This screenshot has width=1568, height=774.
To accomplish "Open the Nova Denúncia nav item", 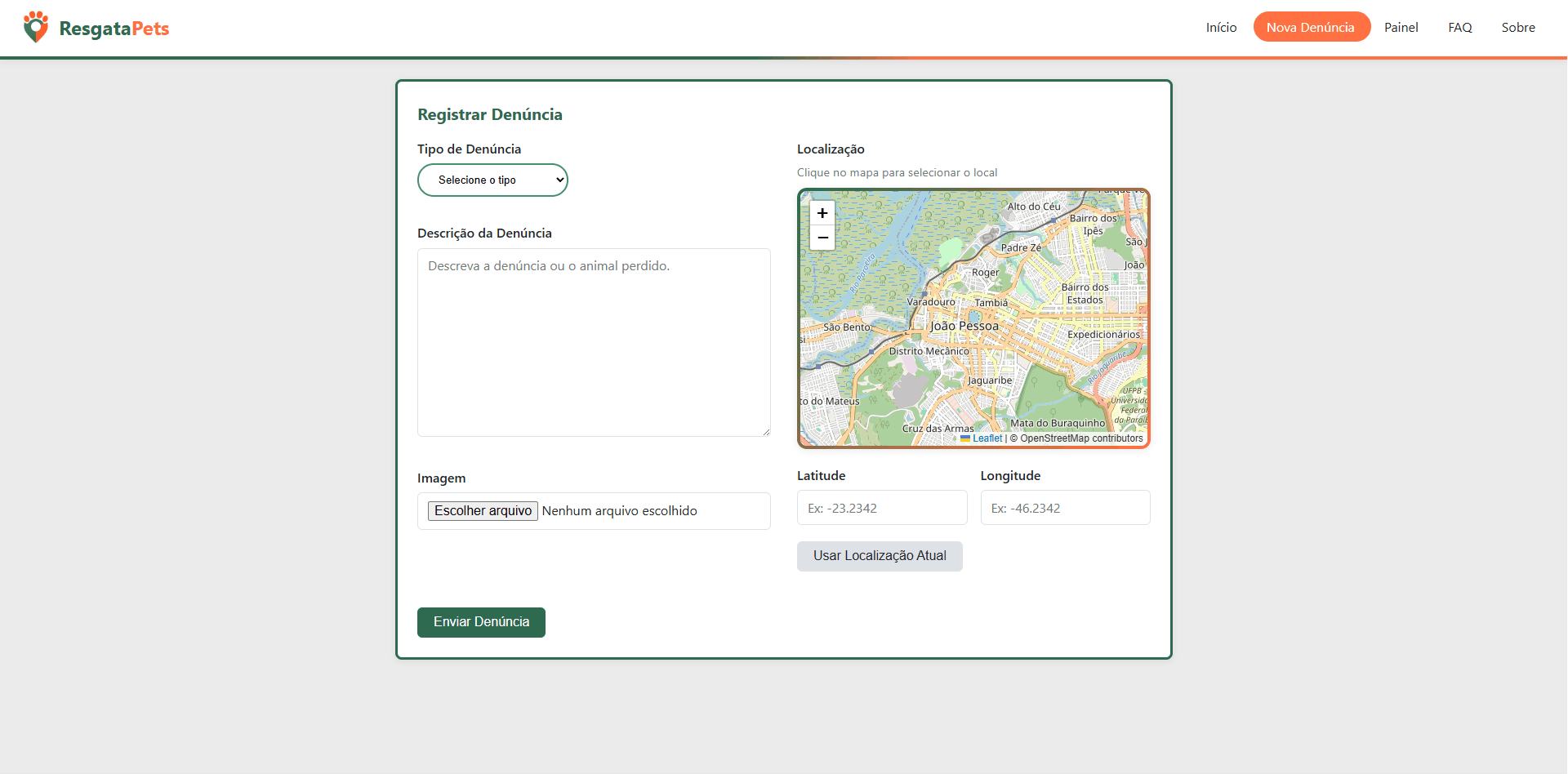I will pos(1312,27).
